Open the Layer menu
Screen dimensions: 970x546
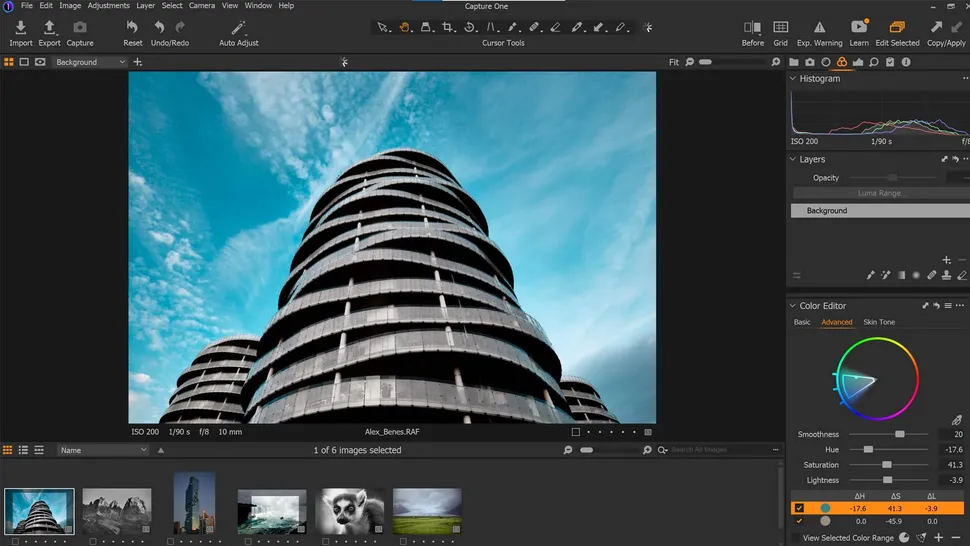[145, 6]
